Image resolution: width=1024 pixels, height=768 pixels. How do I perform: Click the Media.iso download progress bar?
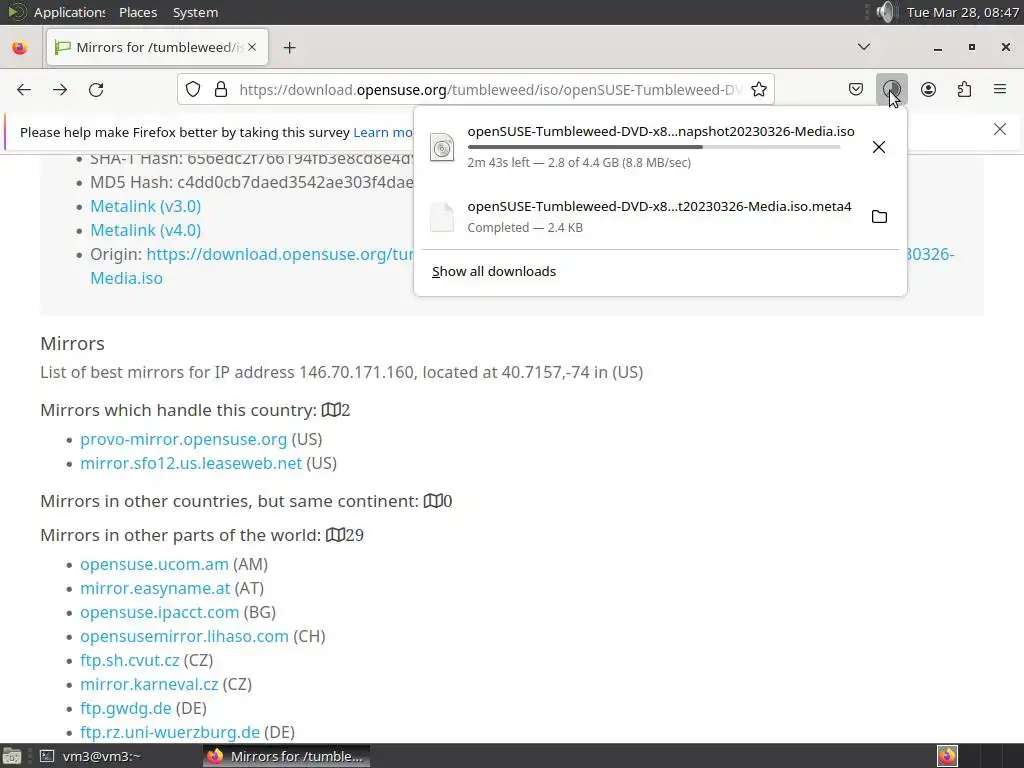tap(654, 147)
